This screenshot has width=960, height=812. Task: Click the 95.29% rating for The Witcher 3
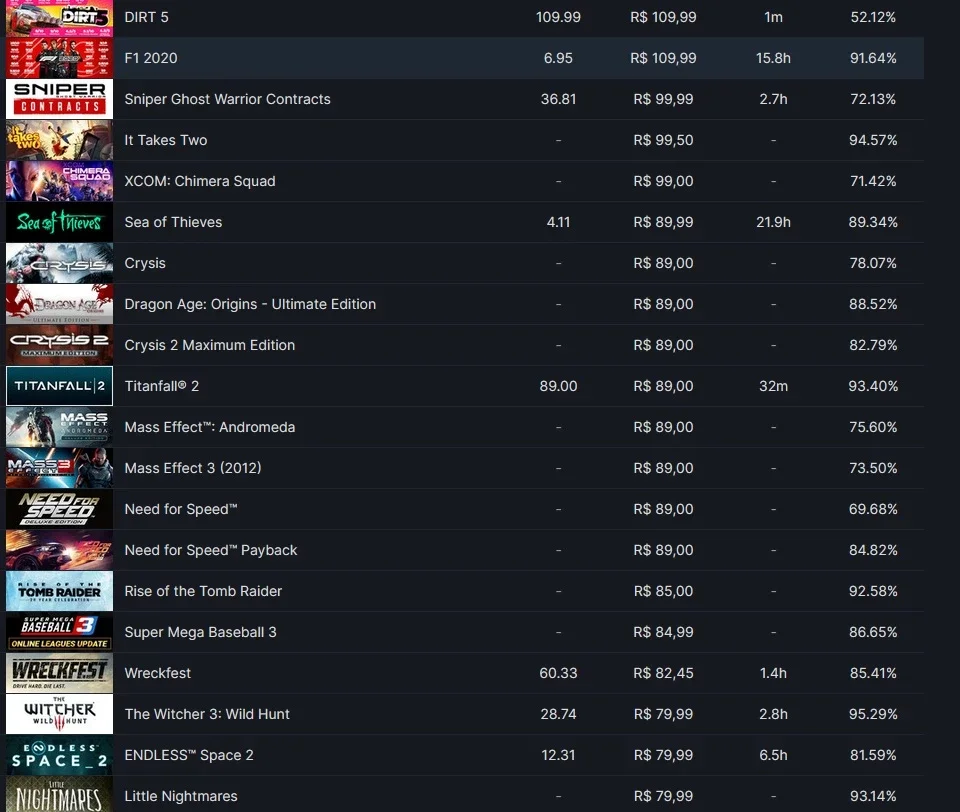(x=873, y=715)
